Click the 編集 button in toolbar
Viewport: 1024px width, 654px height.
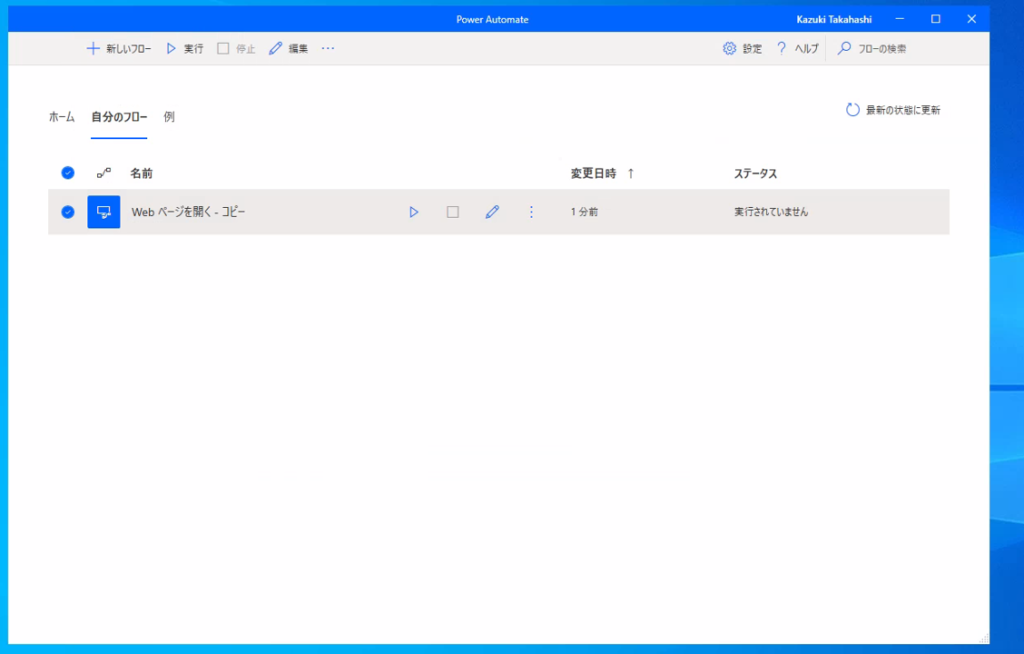click(x=289, y=48)
